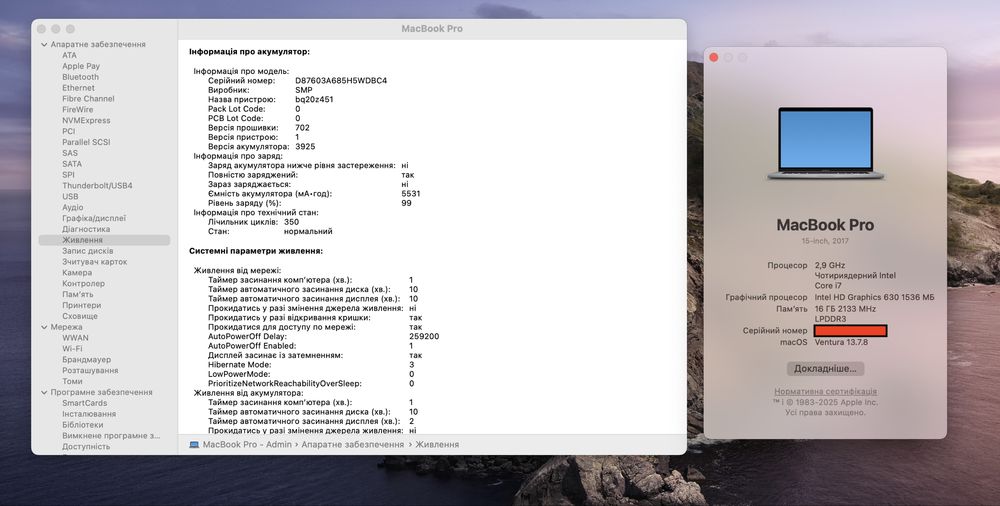This screenshot has height=506, width=1000.
Task: Select Принтери entry
Action: tap(81, 306)
